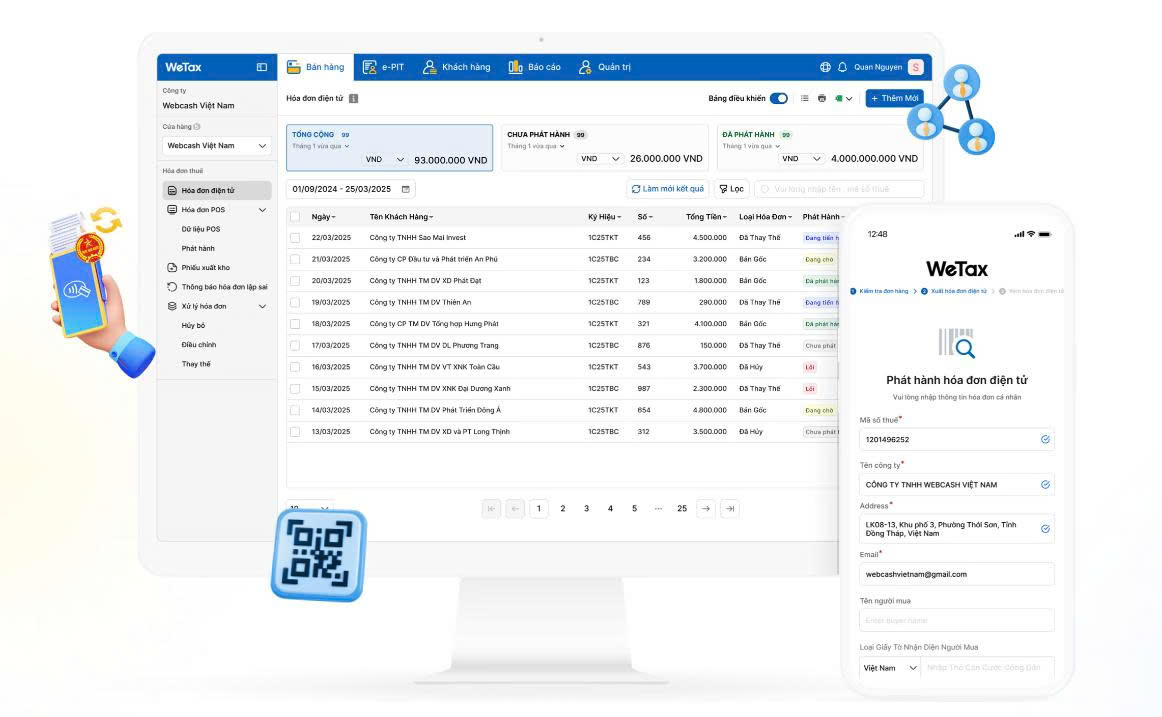Go to next page arrow
The width and height of the screenshot is (1162, 717).
click(706, 509)
